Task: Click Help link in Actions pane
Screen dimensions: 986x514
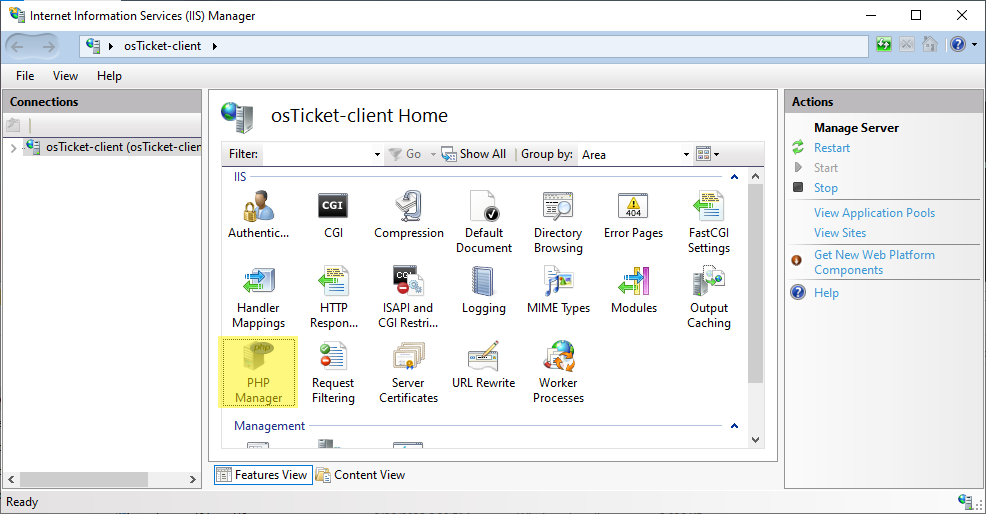Action: coord(826,293)
